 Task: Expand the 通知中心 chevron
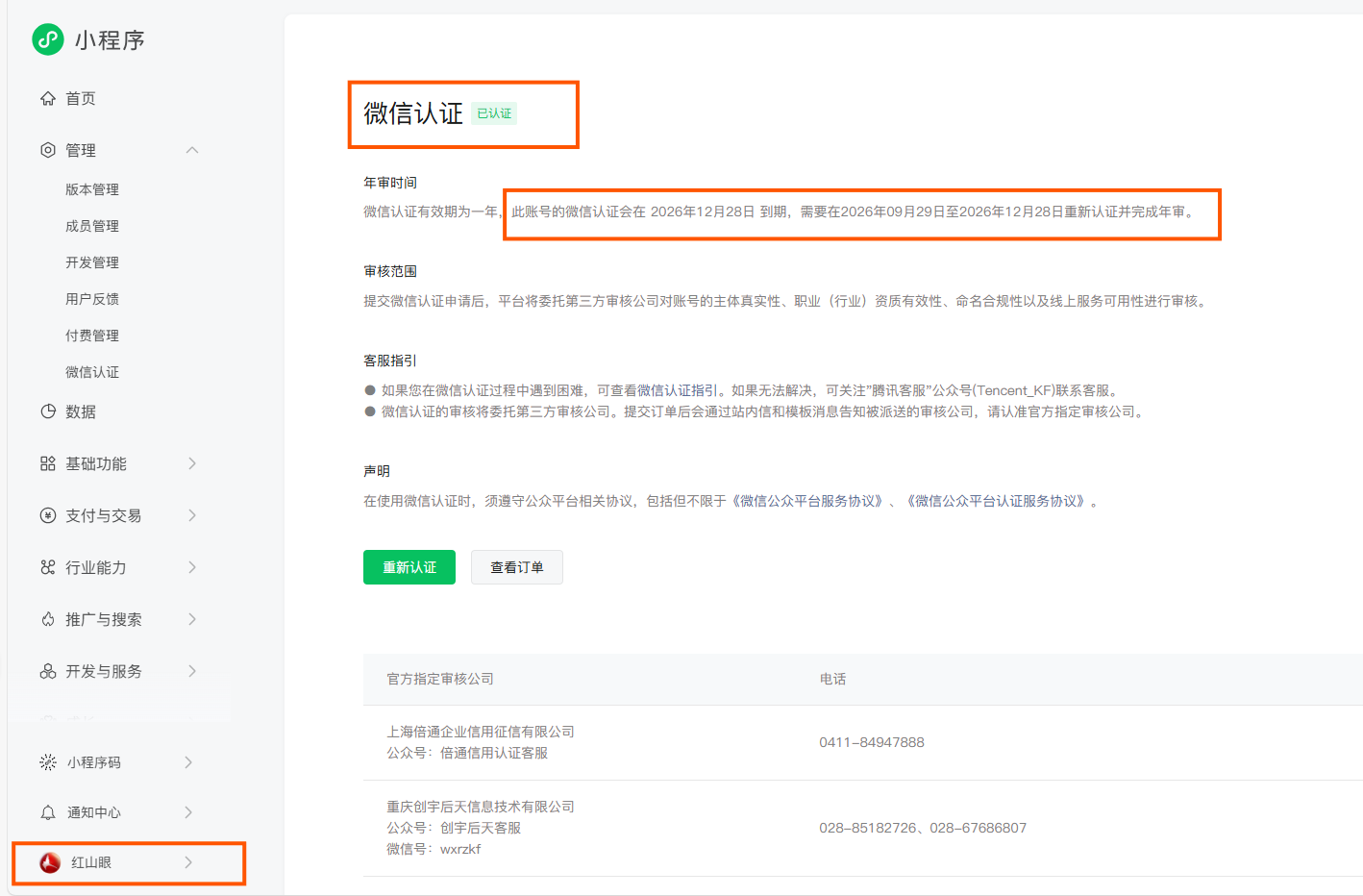pyautogui.click(x=188, y=812)
